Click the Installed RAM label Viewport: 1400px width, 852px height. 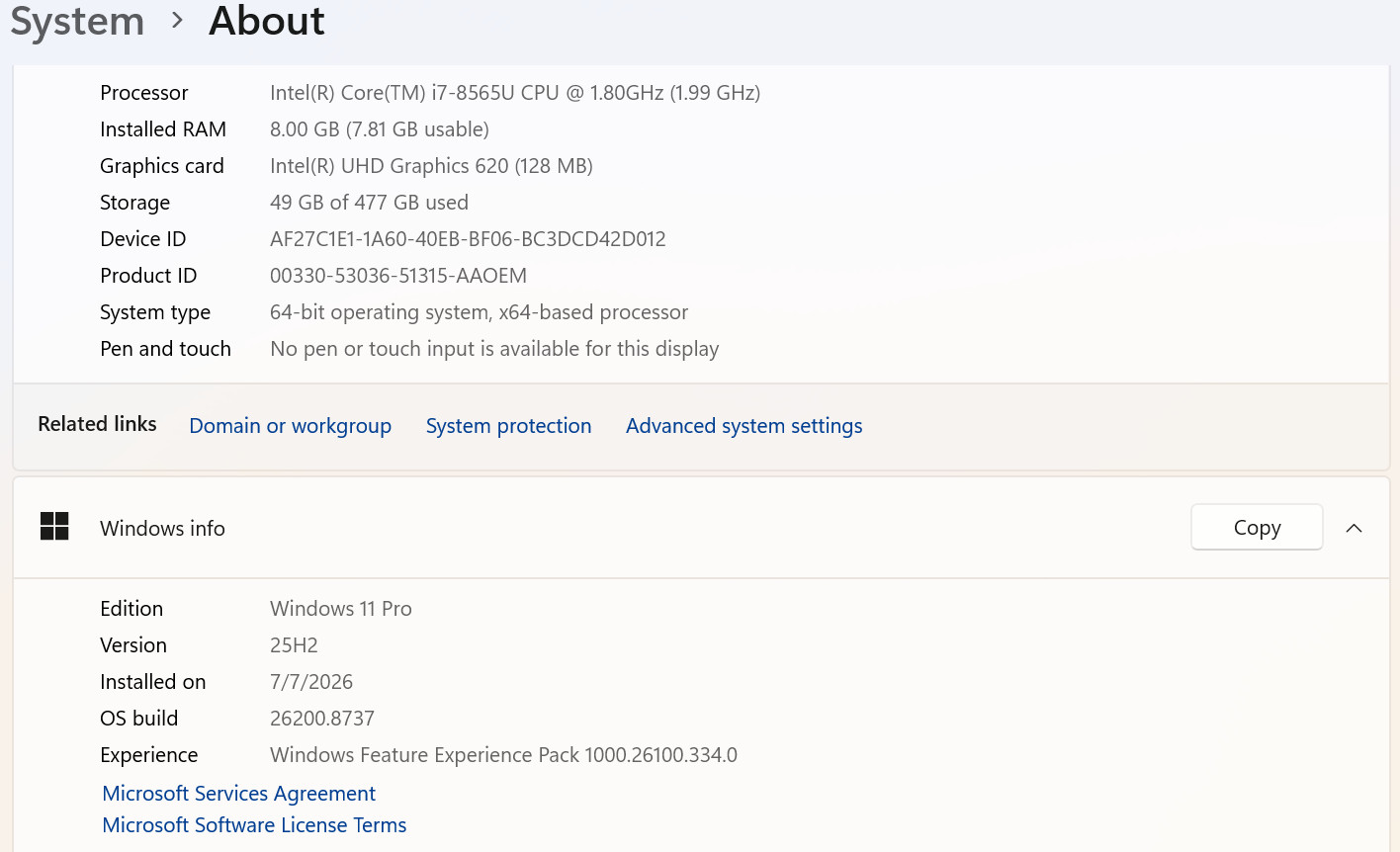click(163, 129)
